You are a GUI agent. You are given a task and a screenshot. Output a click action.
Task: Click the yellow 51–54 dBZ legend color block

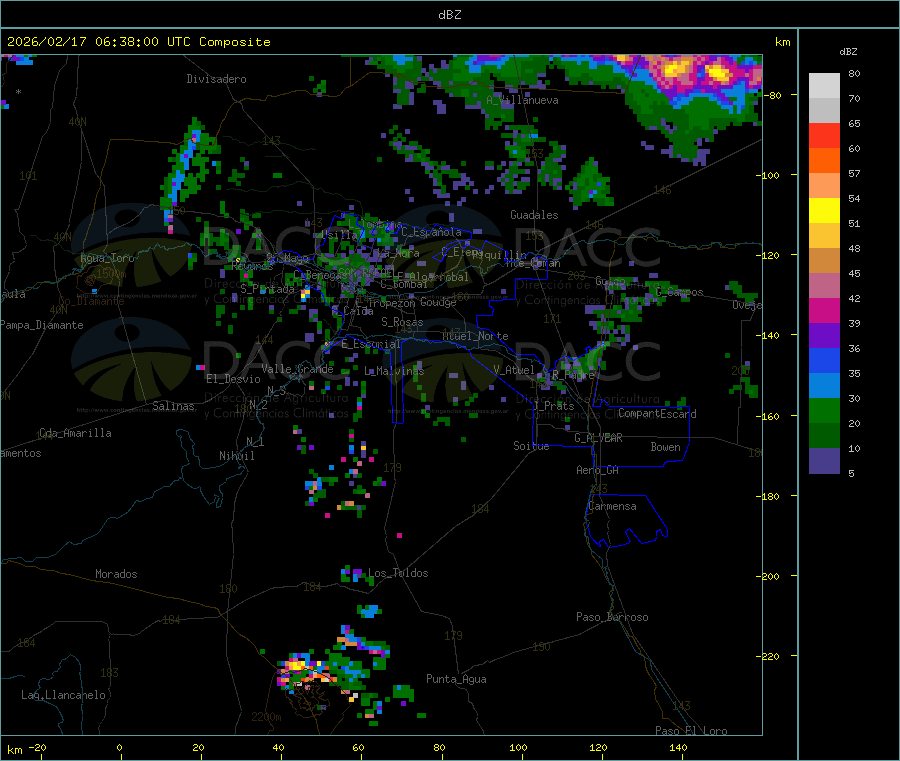824,211
